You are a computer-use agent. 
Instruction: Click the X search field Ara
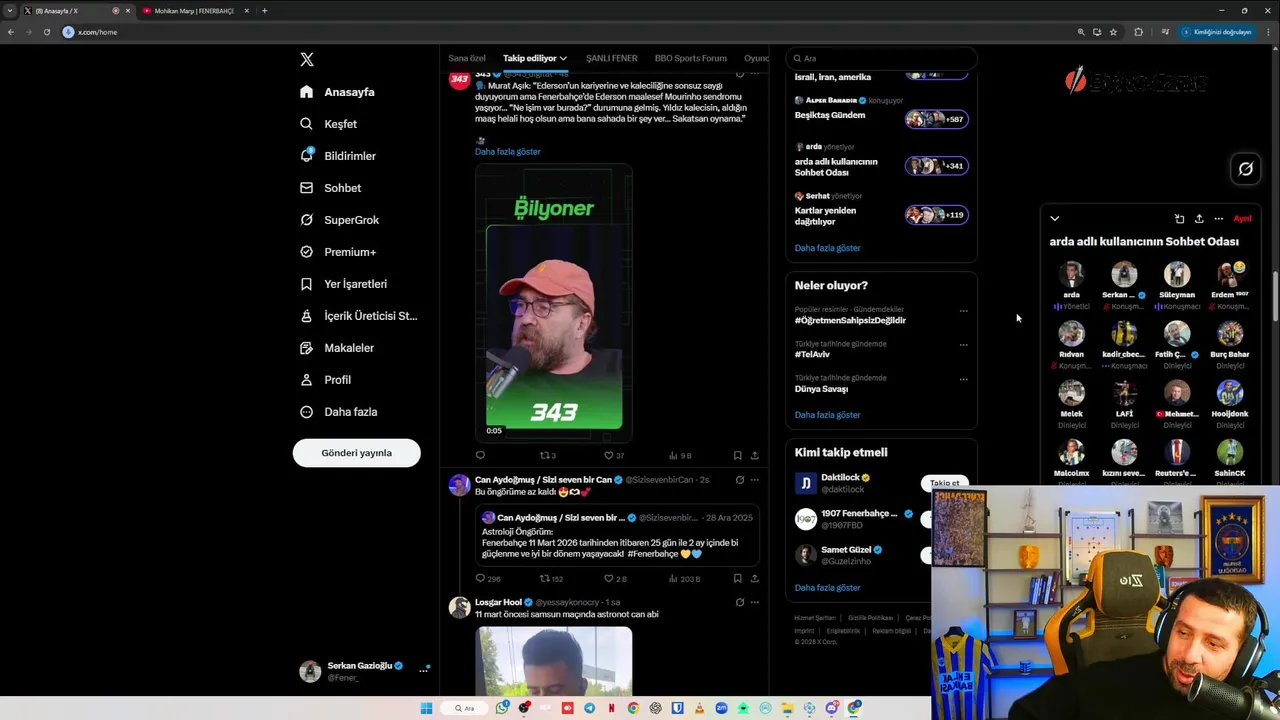tap(880, 58)
